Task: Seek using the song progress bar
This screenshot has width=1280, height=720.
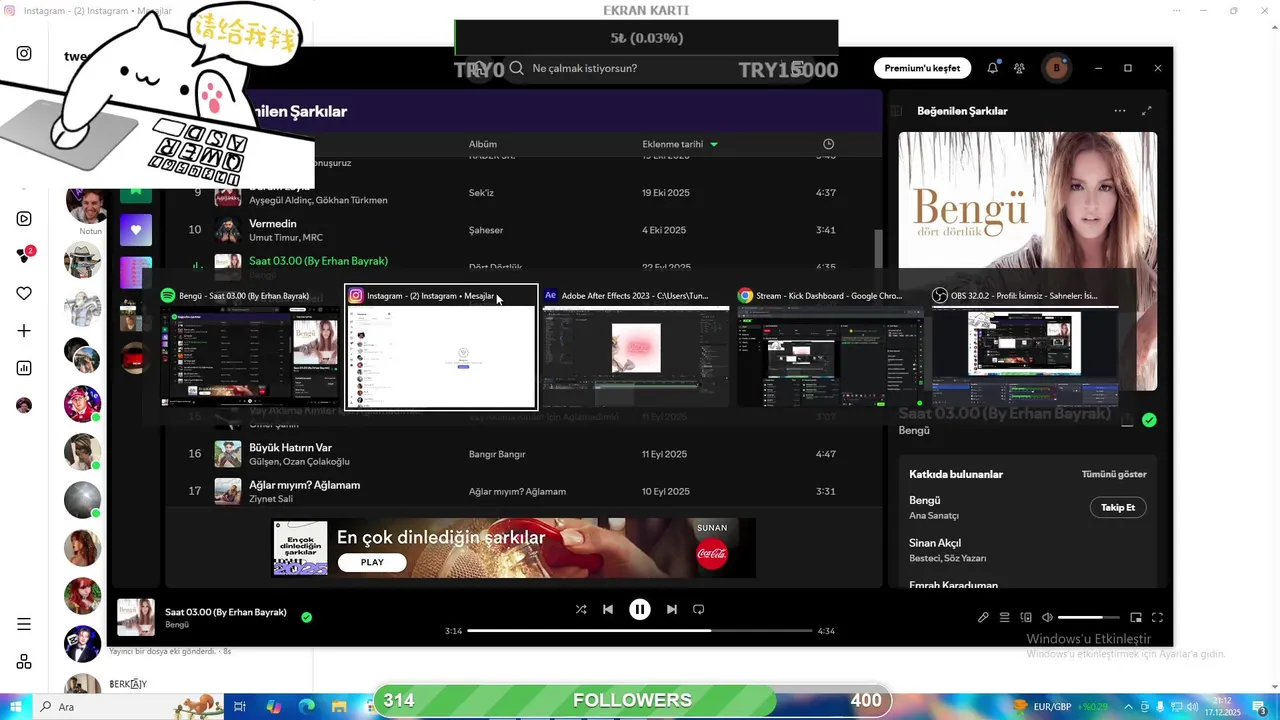Action: (639, 631)
